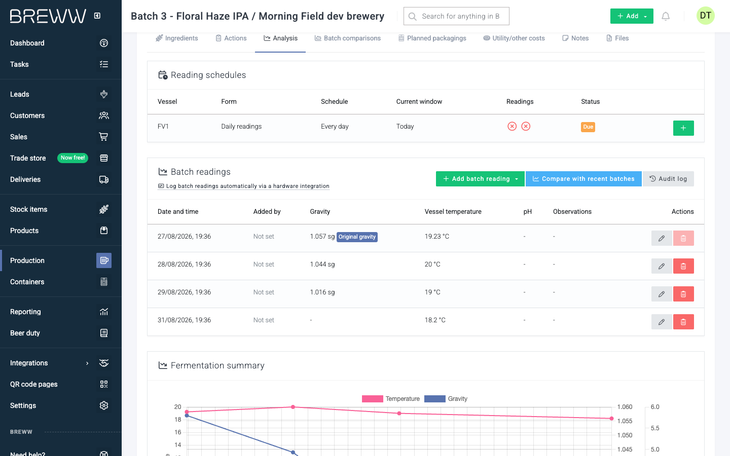
Task: Click the Original gravity badge
Action: pyautogui.click(x=357, y=237)
